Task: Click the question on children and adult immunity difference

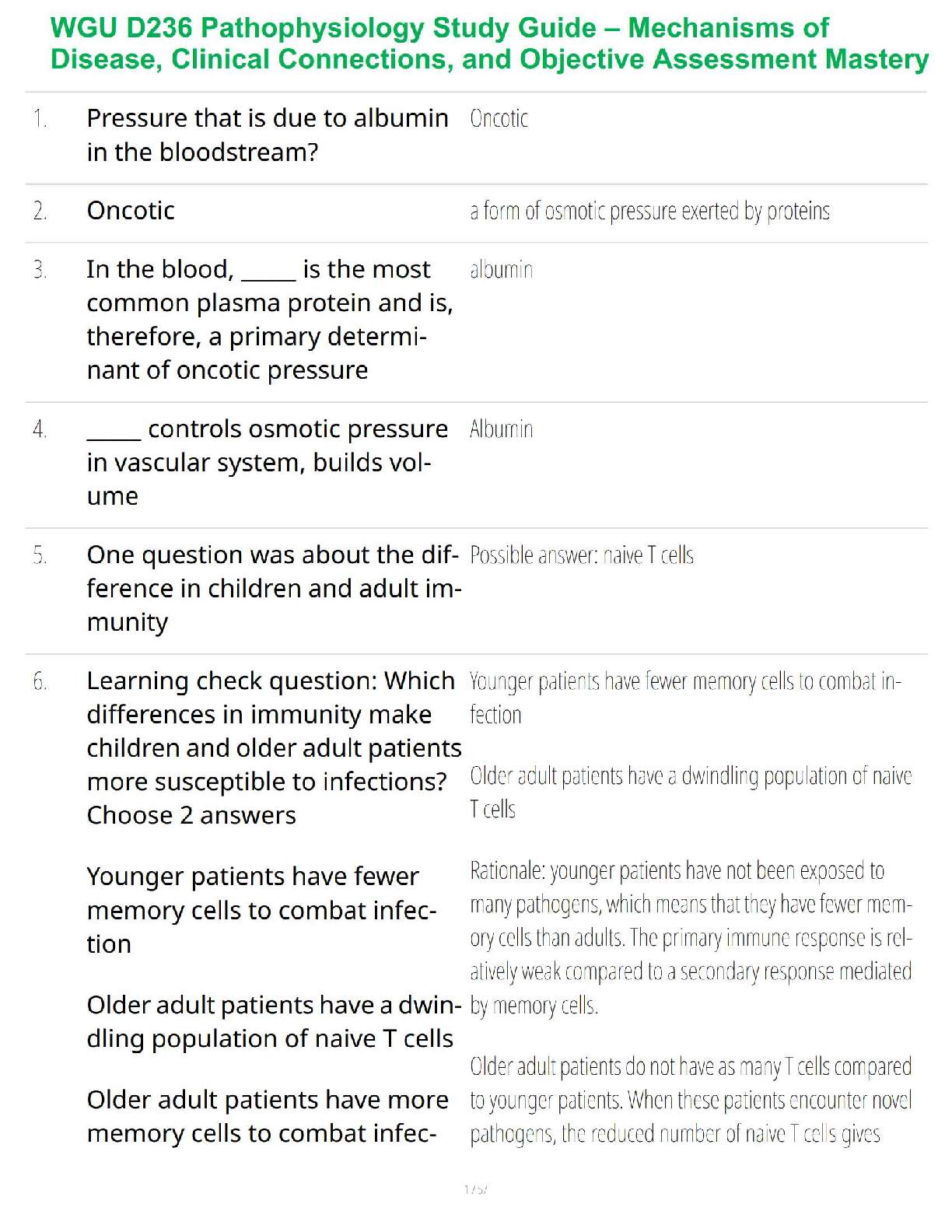Action: point(273,588)
